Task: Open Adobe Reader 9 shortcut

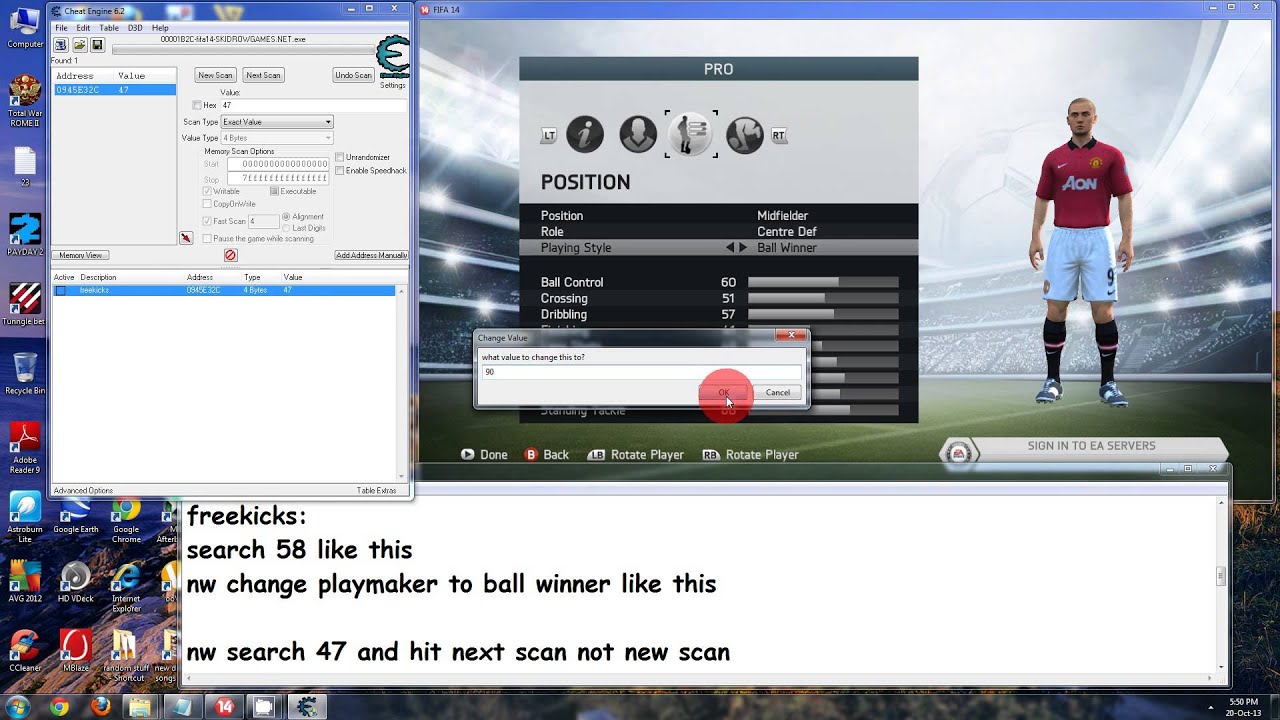Action: 25,447
